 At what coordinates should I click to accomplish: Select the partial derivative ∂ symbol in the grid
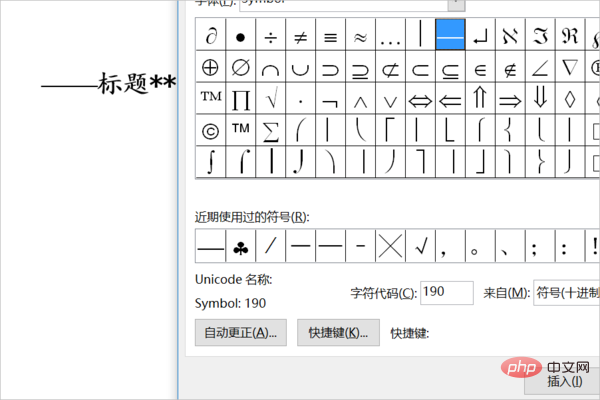210,36
